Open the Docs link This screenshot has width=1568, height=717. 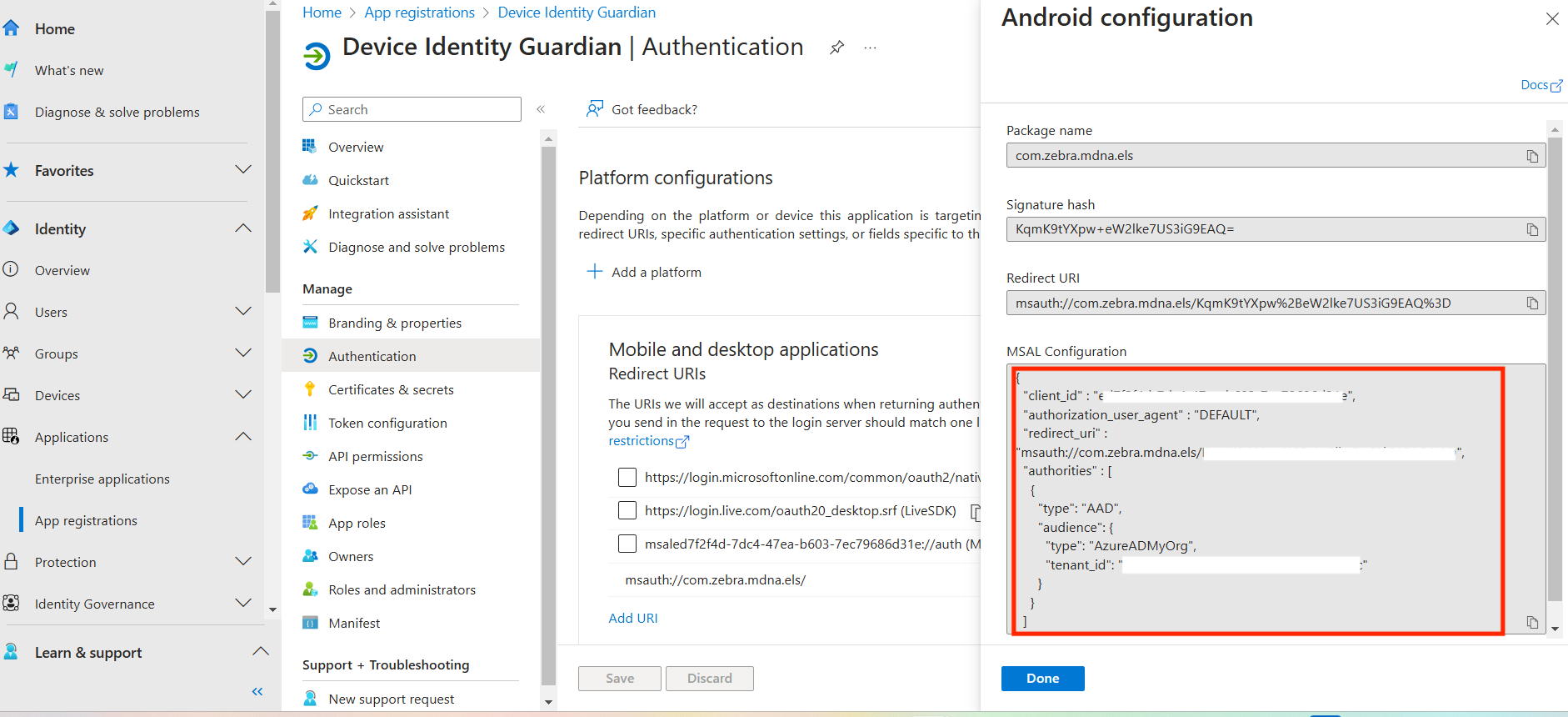tap(1541, 85)
